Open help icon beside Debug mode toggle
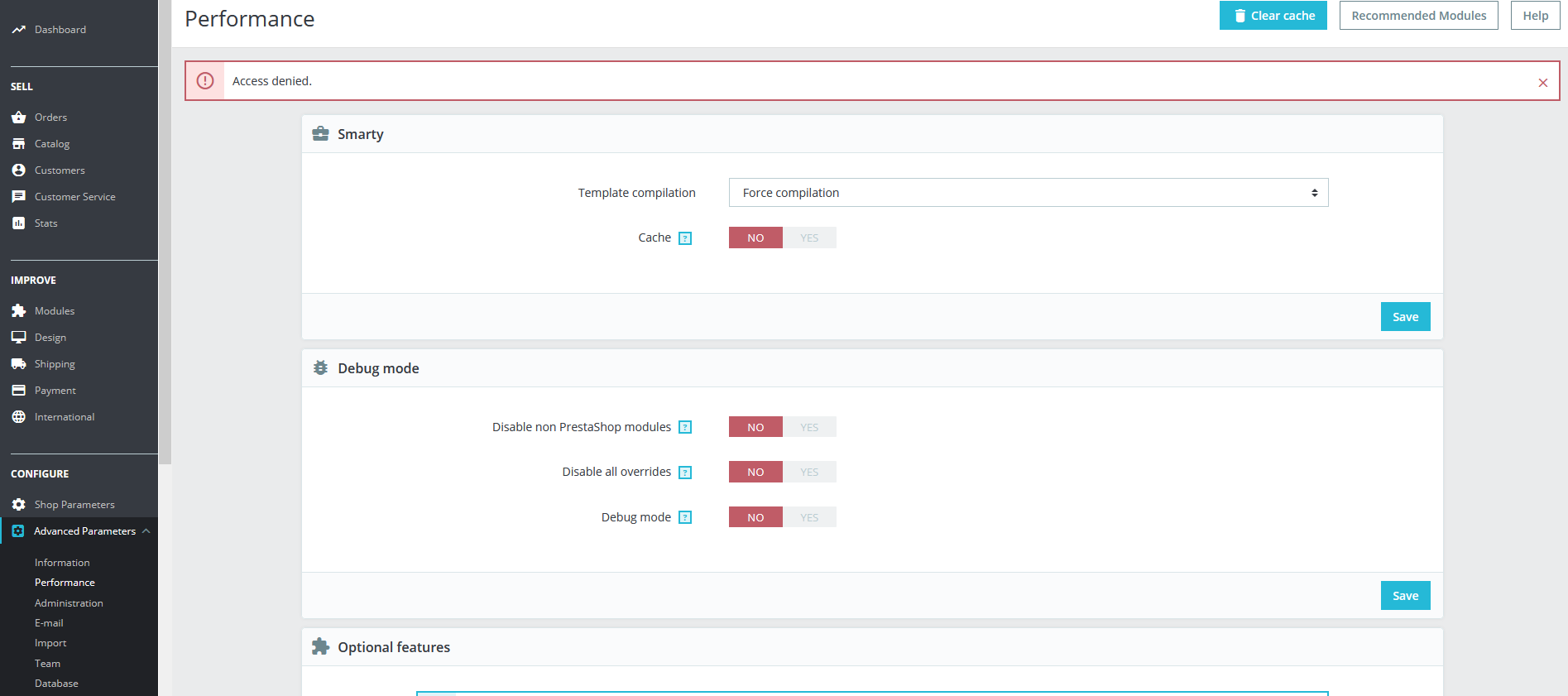The image size is (1568, 696). [685, 517]
